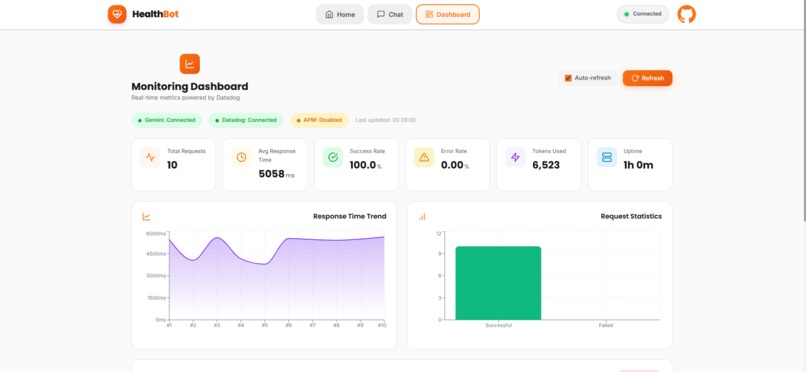Screen dimensions: 806x372
Task: Click the #1 x-axis label
Action: 169,325
